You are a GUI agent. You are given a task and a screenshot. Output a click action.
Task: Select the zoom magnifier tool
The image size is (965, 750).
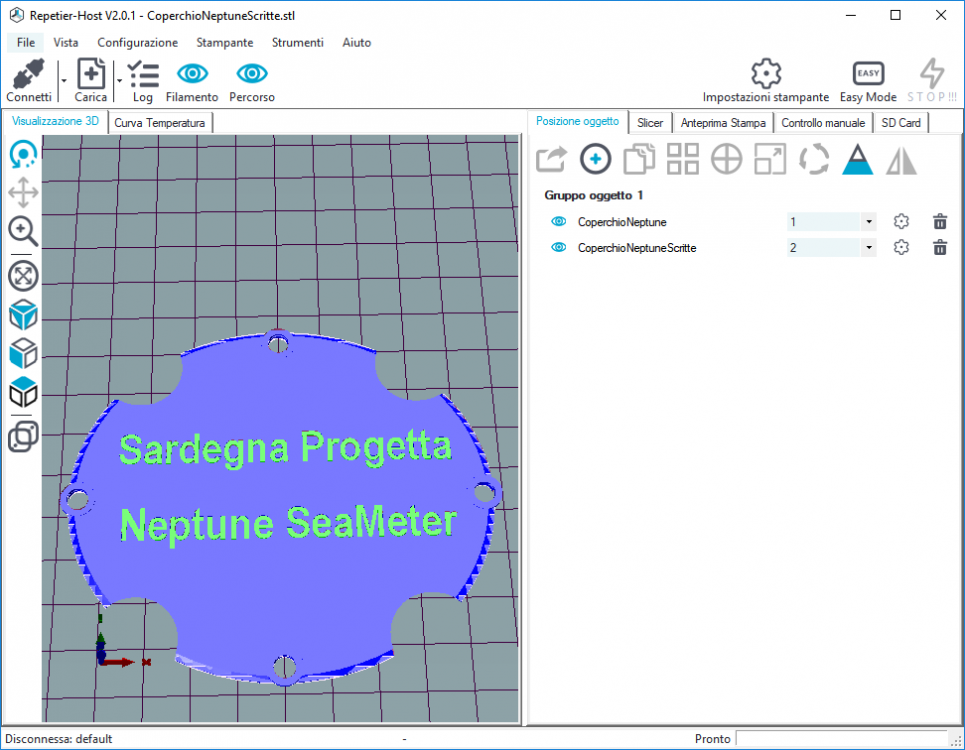(23, 231)
